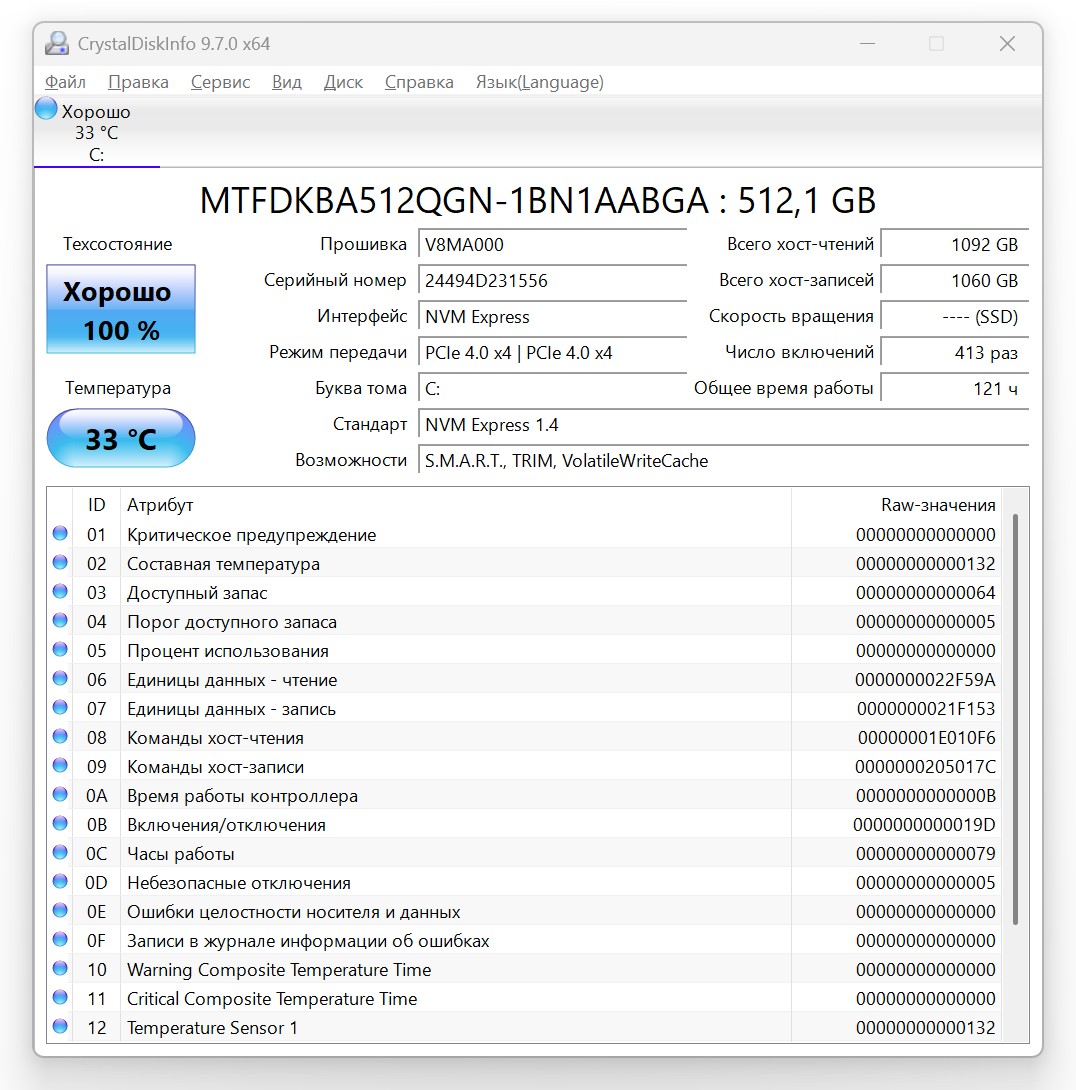The height and width of the screenshot is (1090, 1076).
Task: Click status orb for Доступный запас row
Action: tap(60, 592)
